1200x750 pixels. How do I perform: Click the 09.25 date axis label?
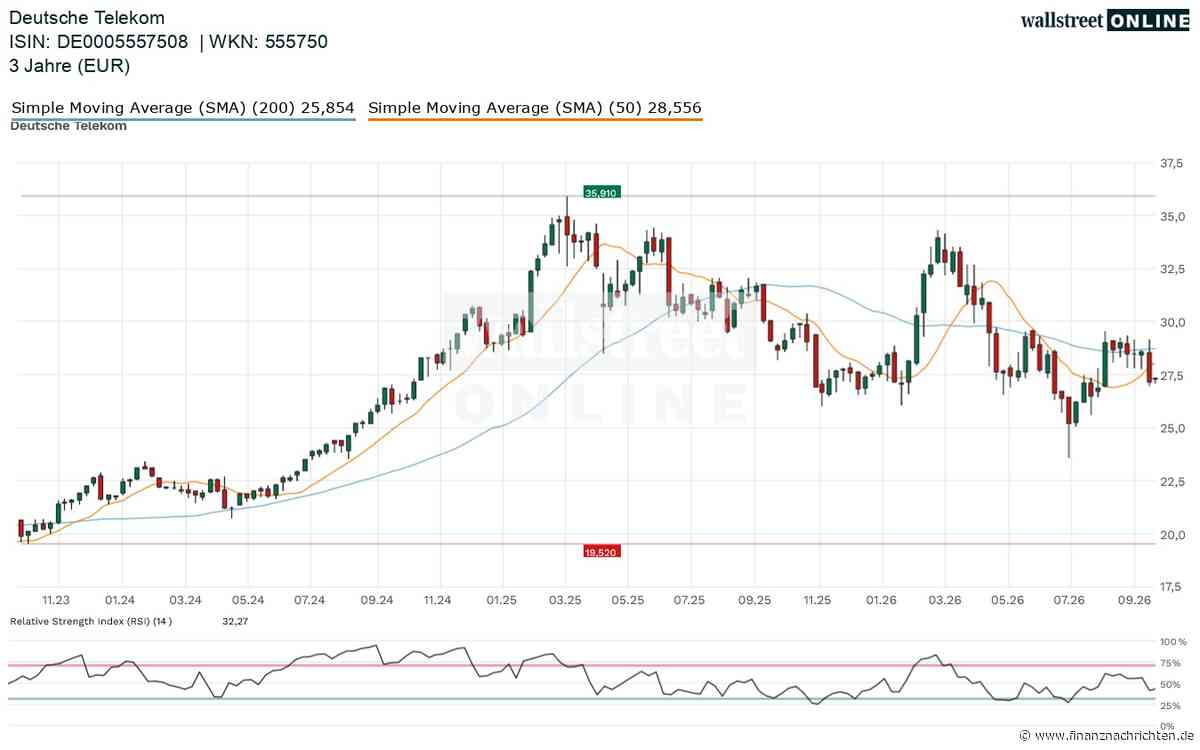pos(755,600)
